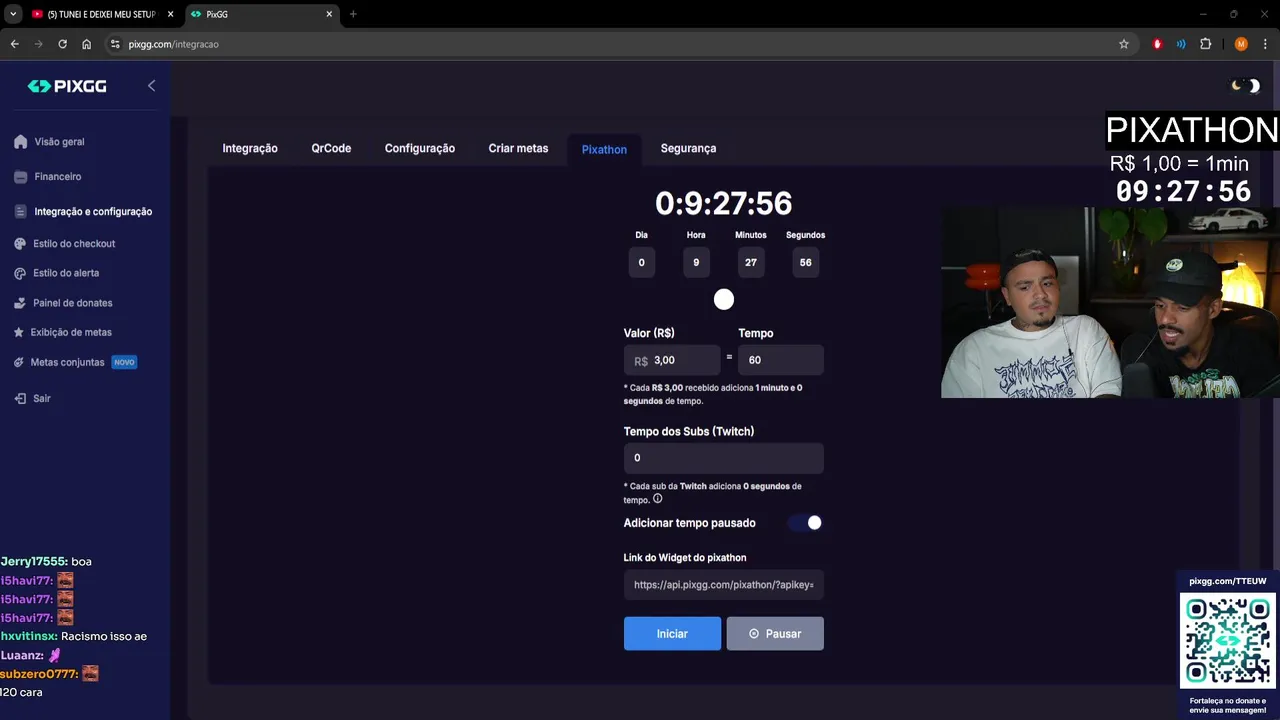
Task: Reload the page
Action: pyautogui.click(x=62, y=44)
